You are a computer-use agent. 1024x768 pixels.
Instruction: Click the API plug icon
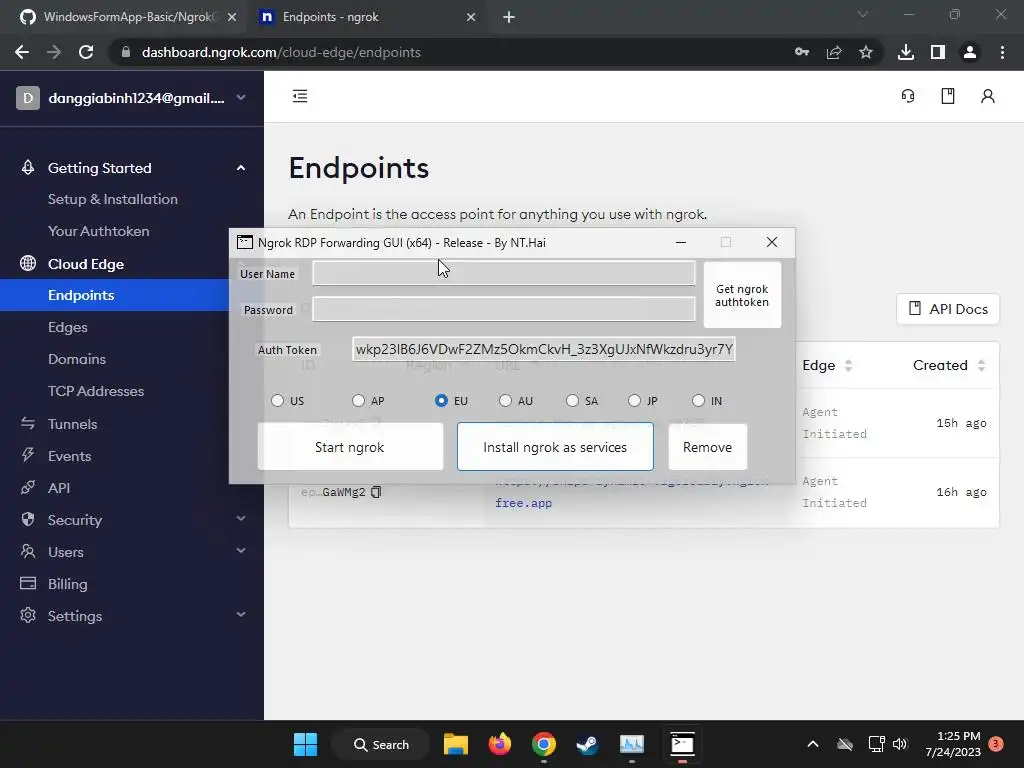27,487
